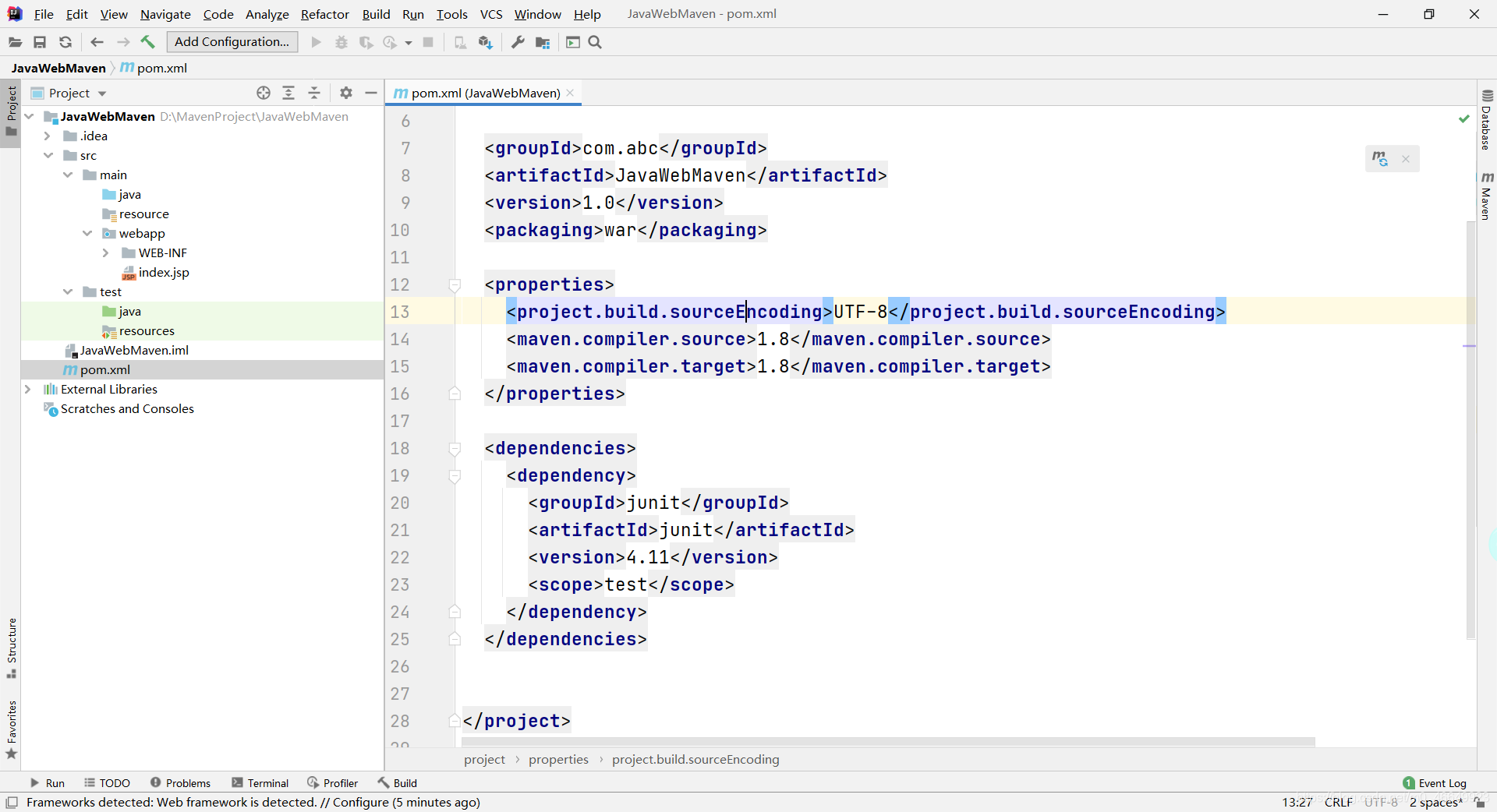
Task: Click the lock read-only toggle in status bar
Action: click(1479, 802)
